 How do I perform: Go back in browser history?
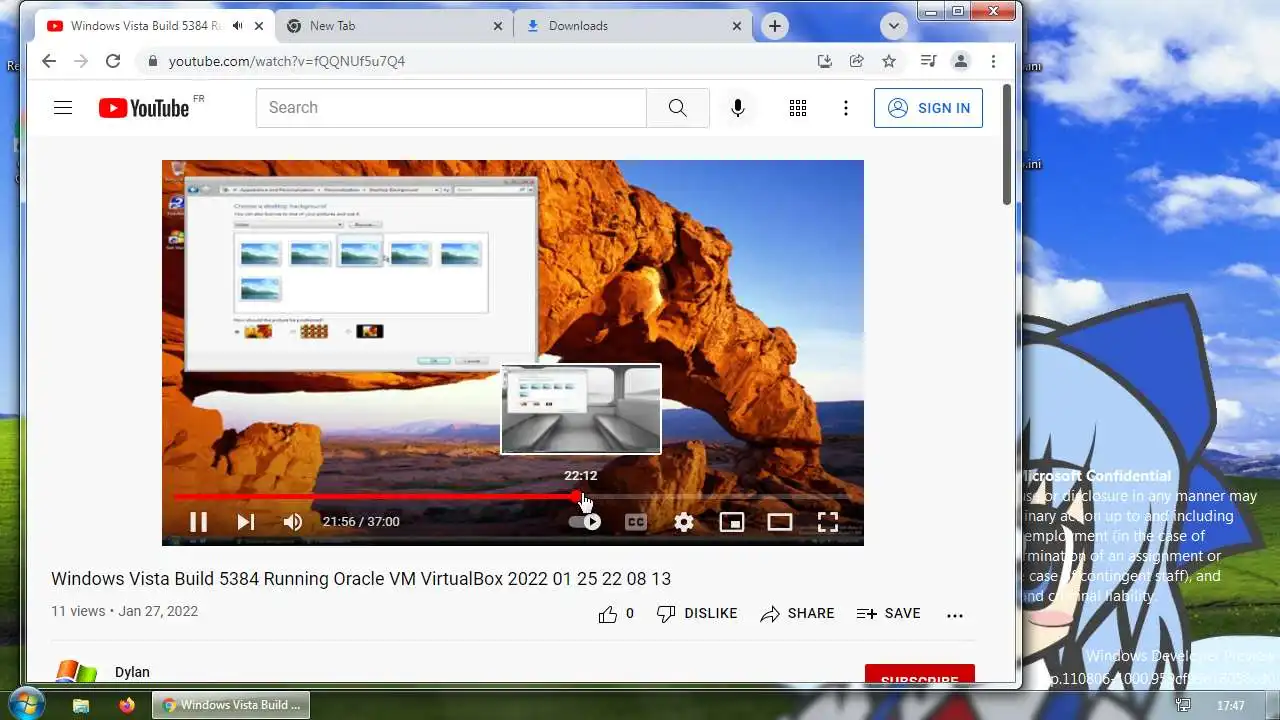[49, 61]
